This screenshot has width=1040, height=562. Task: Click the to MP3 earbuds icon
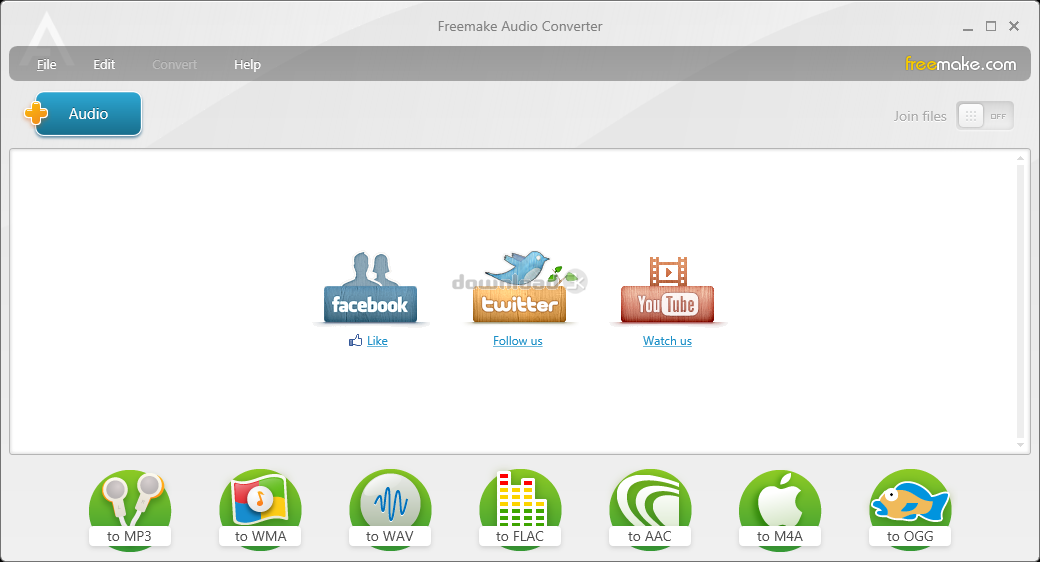point(130,509)
